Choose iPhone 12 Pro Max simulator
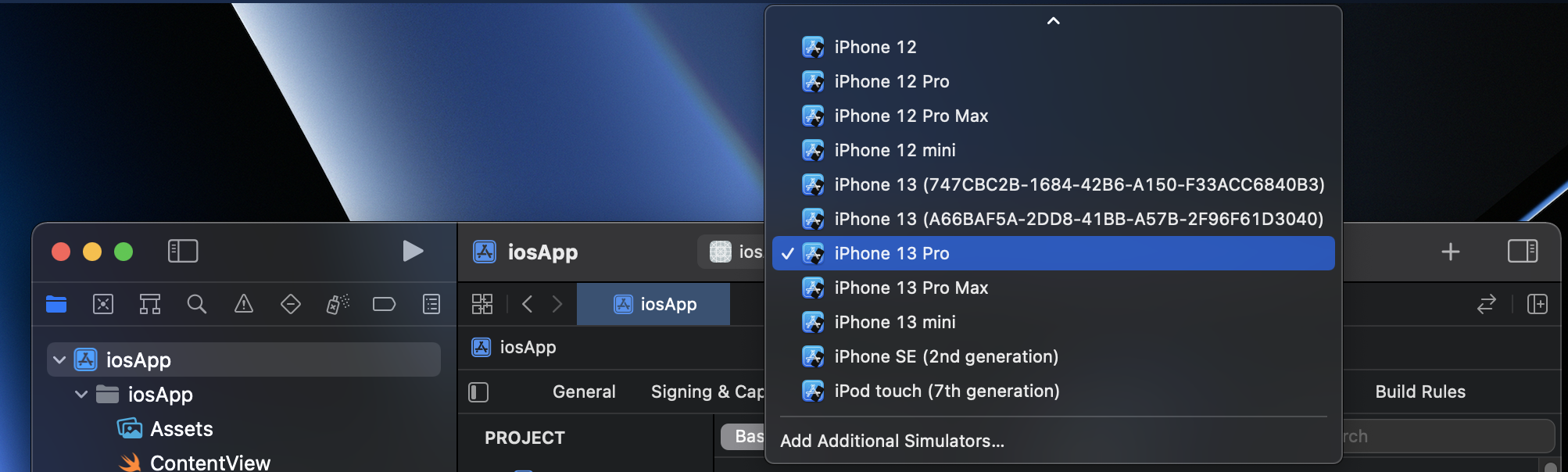The image size is (1568, 472). 1053,116
